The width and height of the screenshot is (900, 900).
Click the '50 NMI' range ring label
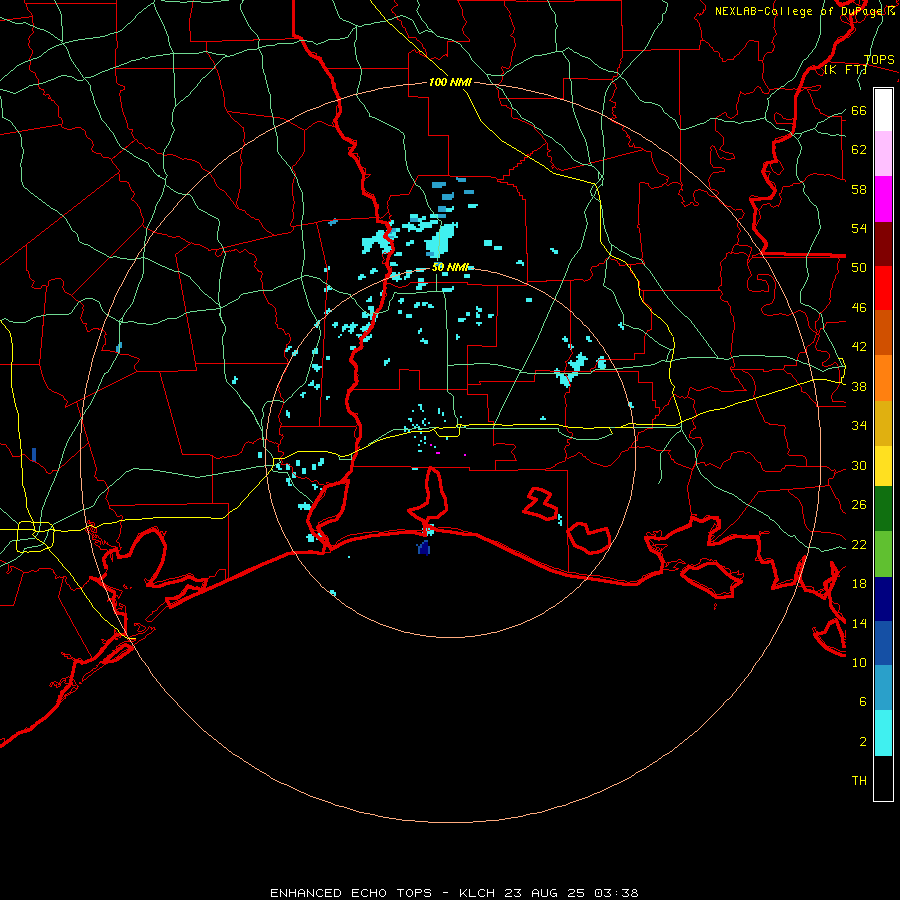click(450, 267)
